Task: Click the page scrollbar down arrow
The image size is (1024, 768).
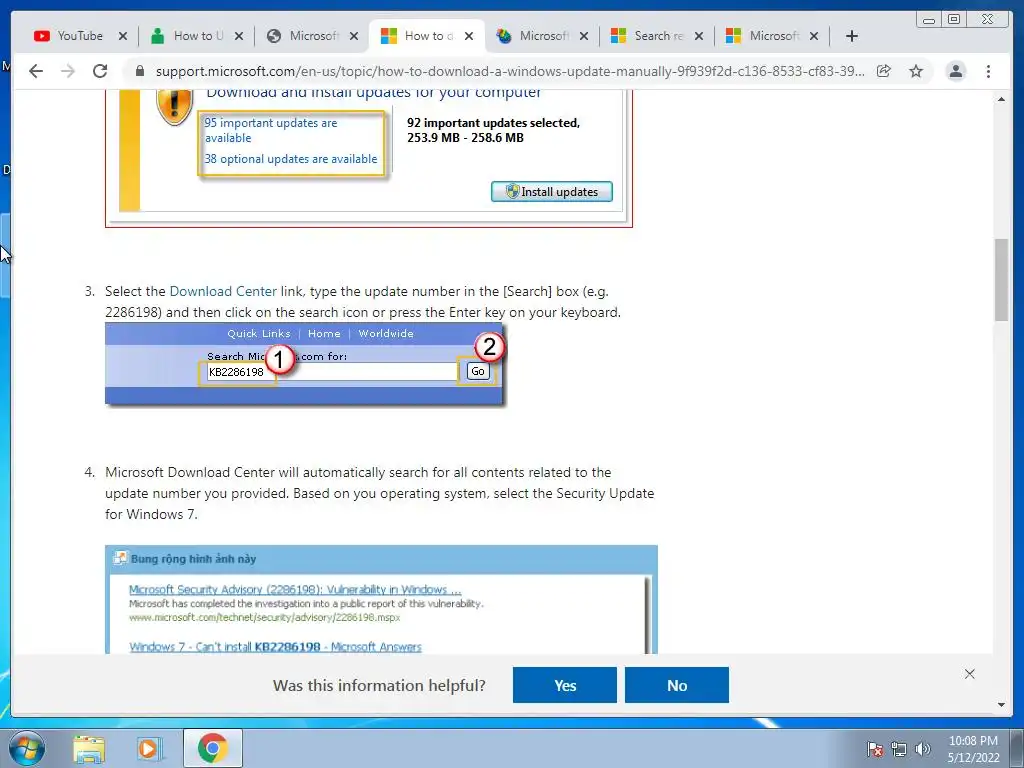Action: (x=1001, y=705)
